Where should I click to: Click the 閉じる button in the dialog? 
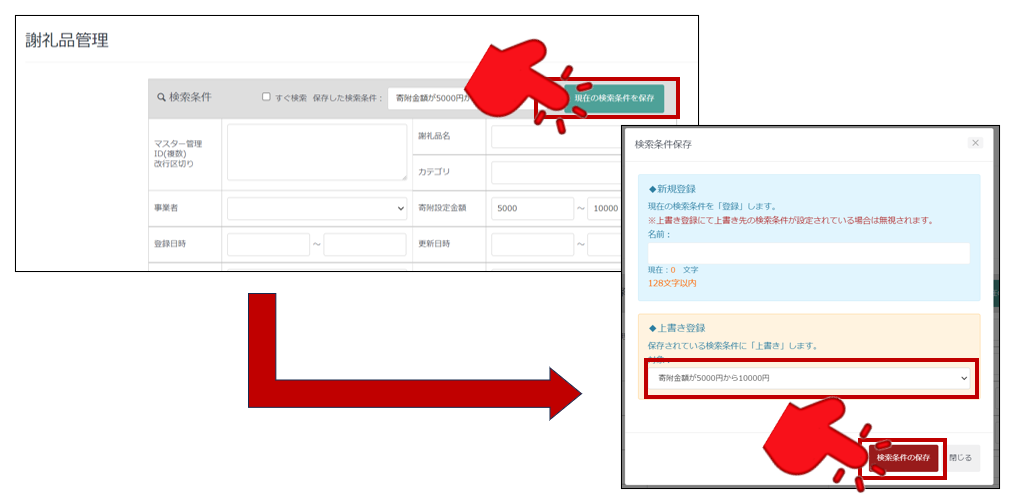[x=963, y=457]
